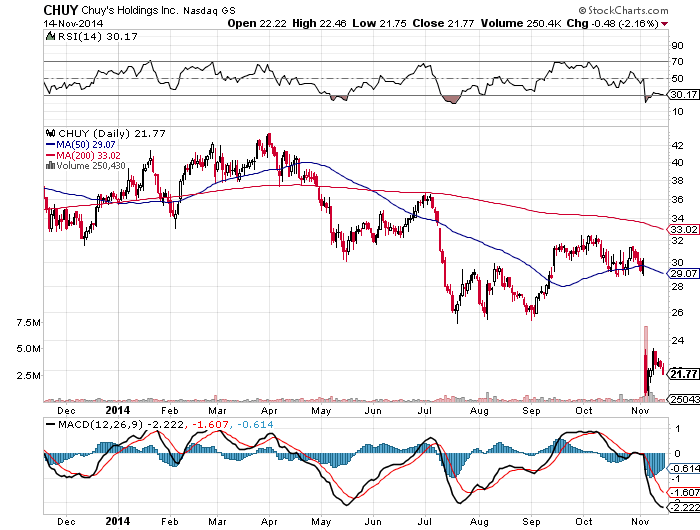Click the blue MA(50) legend line swatch
700x530 pixels.
(50, 145)
